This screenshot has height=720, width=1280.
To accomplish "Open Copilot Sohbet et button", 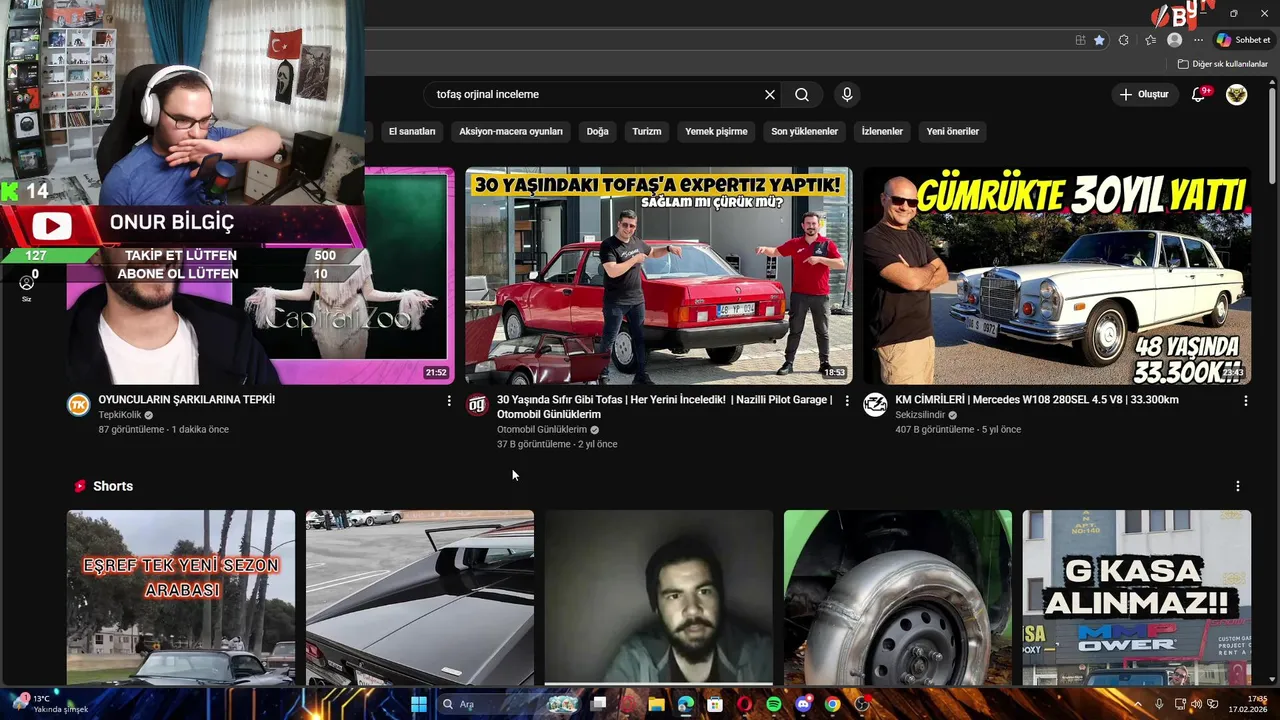I will tap(1243, 40).
